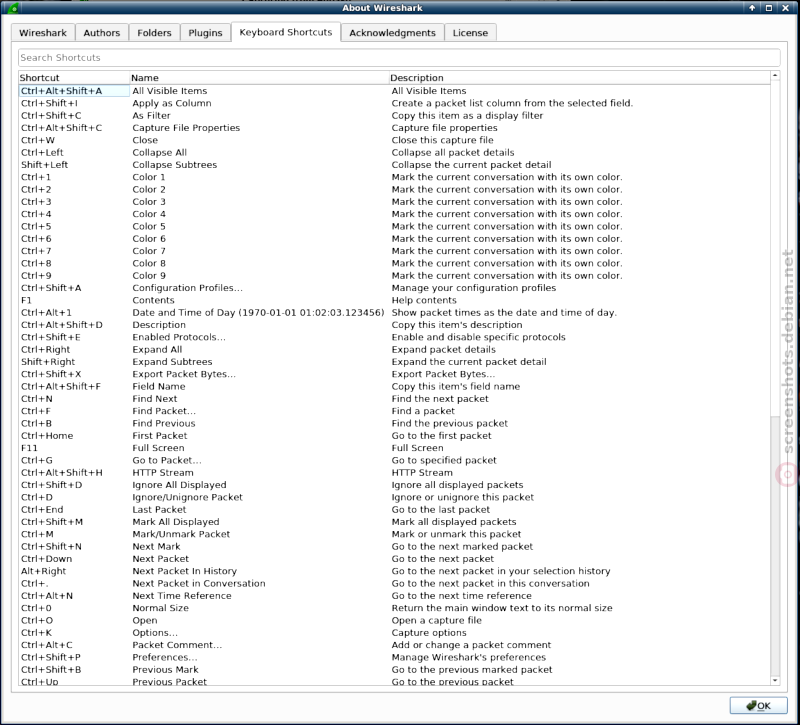Sort by the Description column header
Screen dimensions: 800x725
tap(580, 78)
